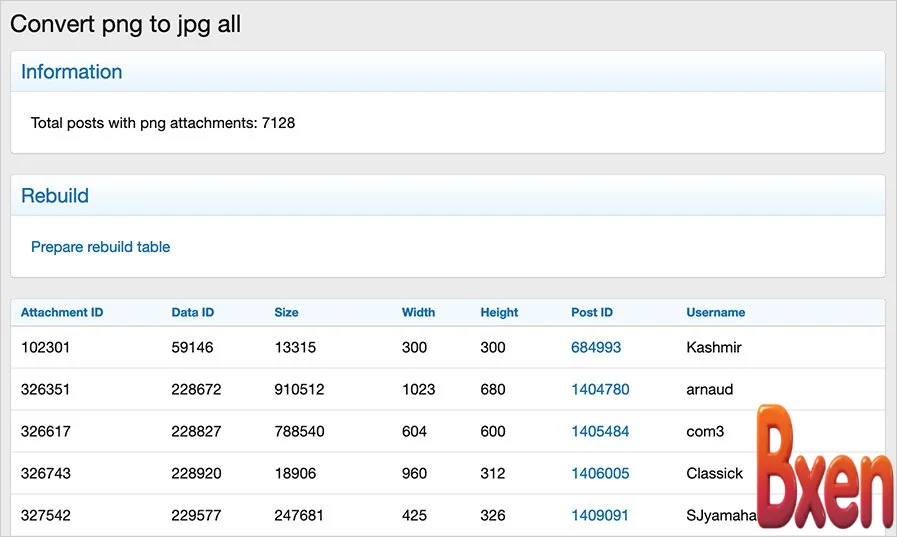Visit post 1409091 link
The height and width of the screenshot is (537, 897).
coord(600,516)
